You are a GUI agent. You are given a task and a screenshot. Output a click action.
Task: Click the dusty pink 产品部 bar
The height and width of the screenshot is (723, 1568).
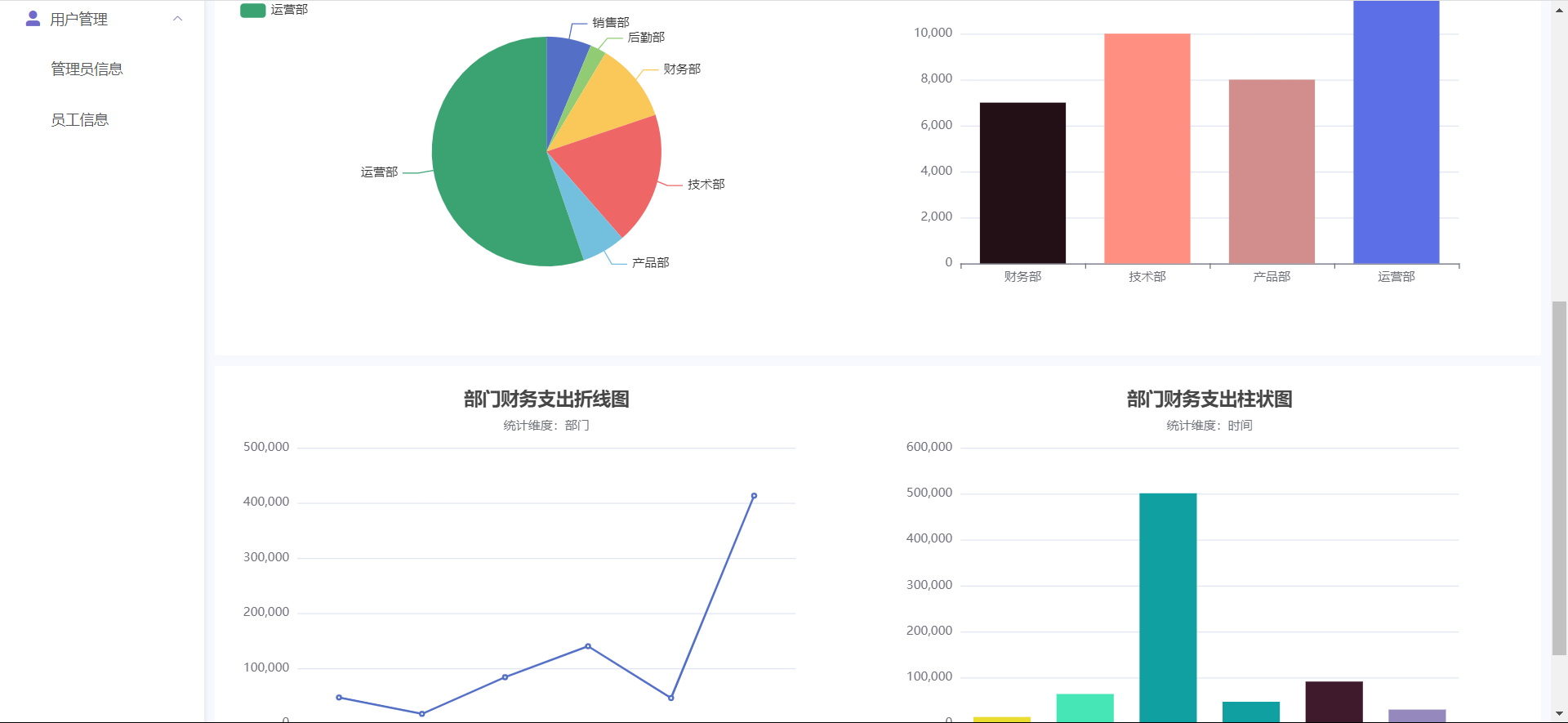click(1272, 172)
